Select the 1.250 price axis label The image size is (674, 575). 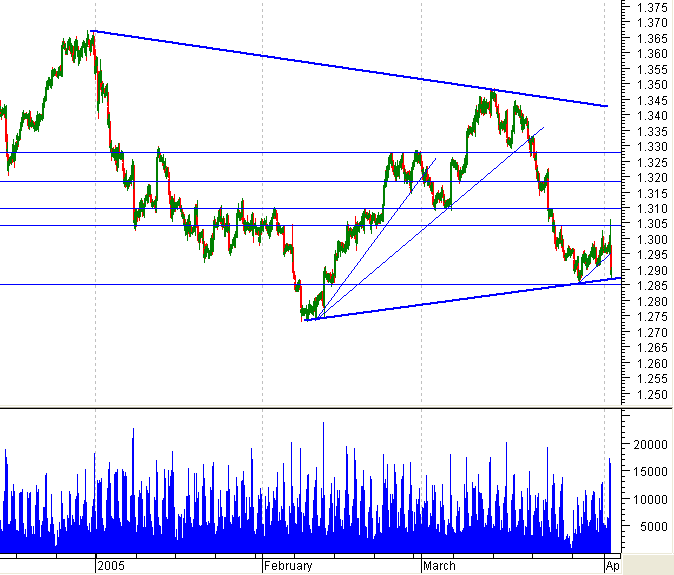pos(652,394)
